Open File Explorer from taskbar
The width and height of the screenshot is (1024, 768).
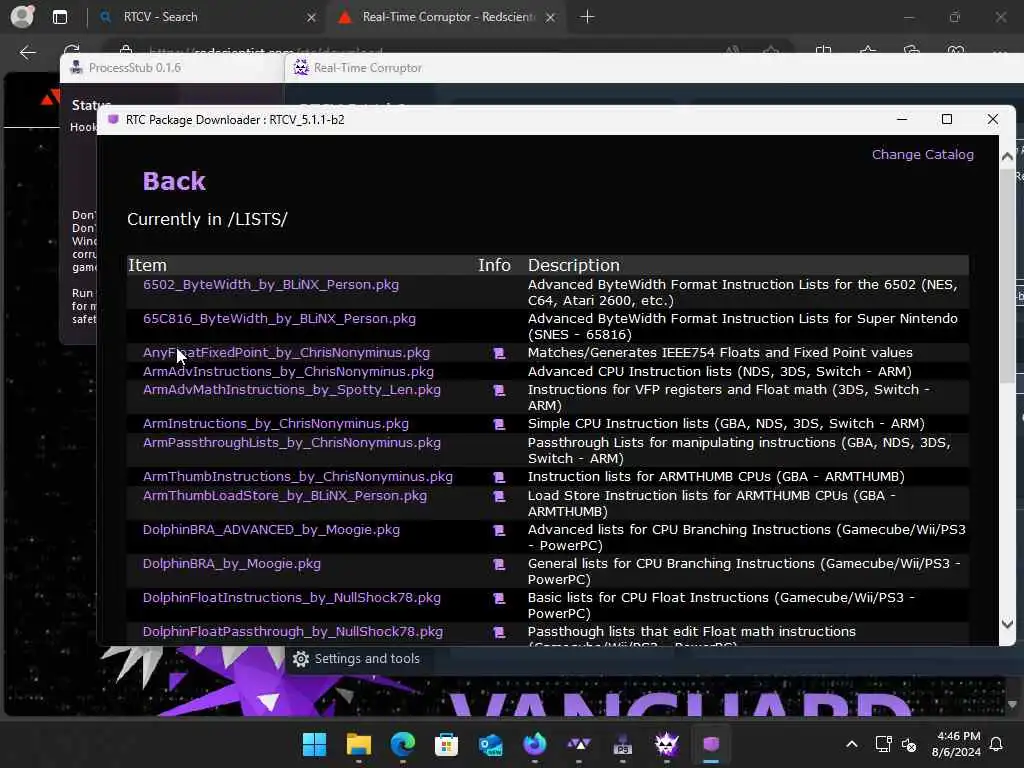(x=359, y=744)
